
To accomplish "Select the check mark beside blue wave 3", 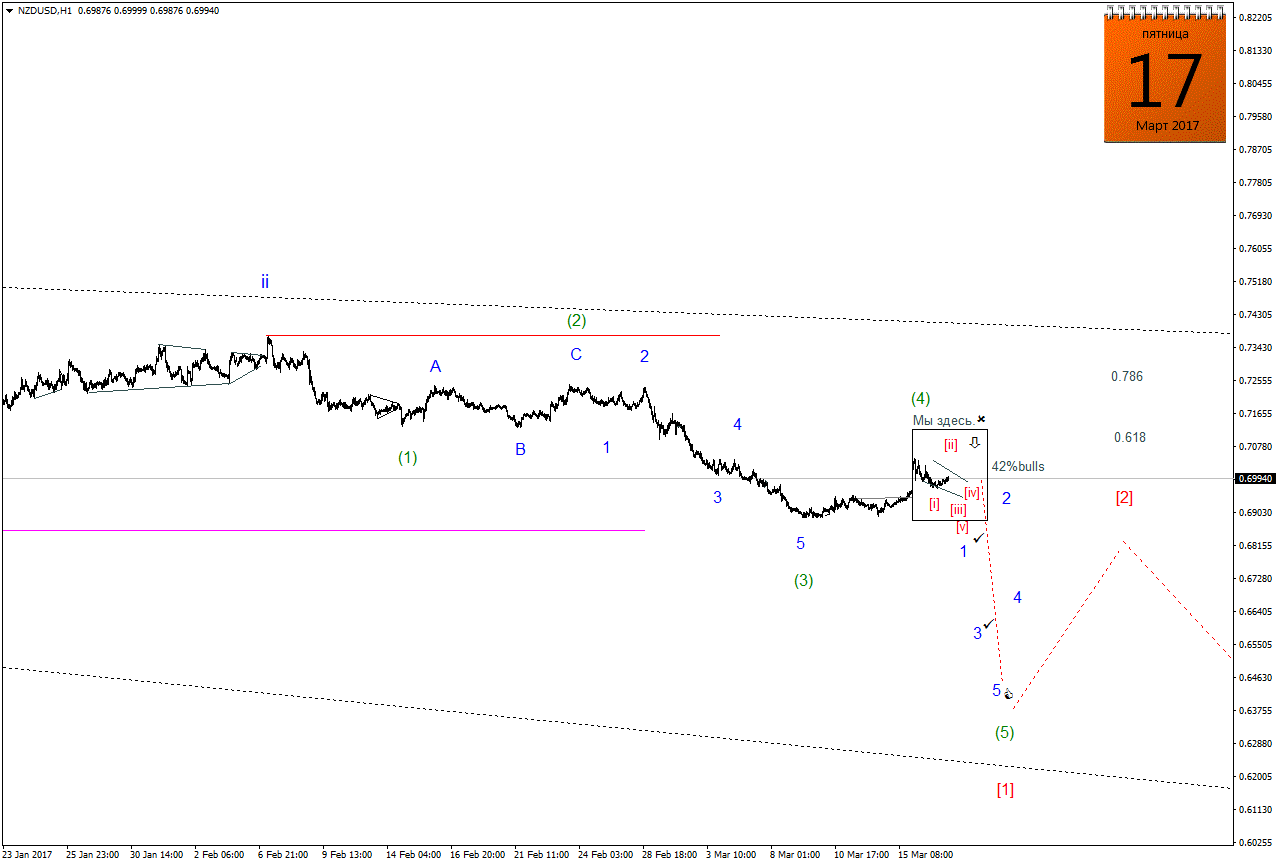I will (989, 624).
